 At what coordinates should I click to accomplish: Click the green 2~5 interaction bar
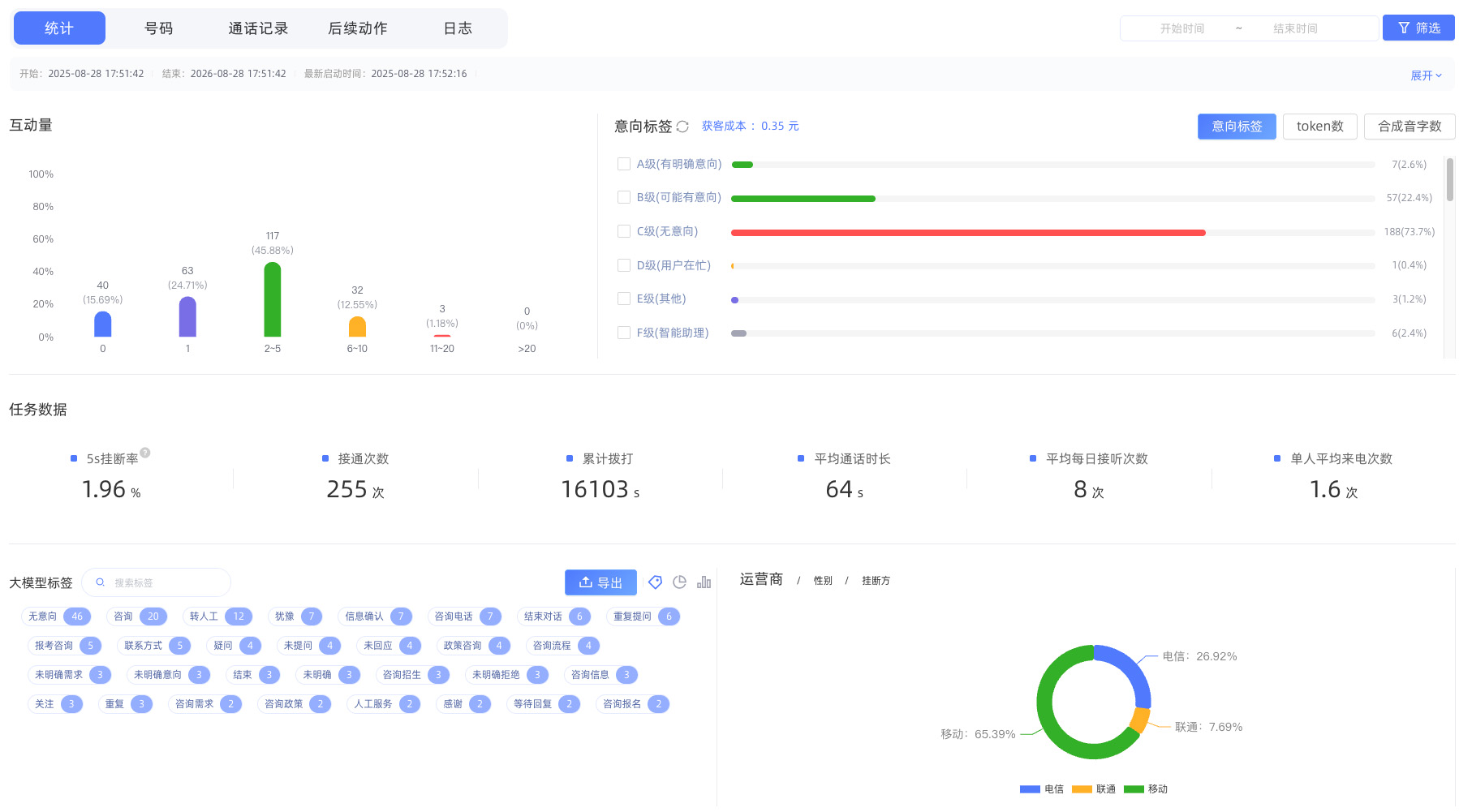click(x=273, y=299)
